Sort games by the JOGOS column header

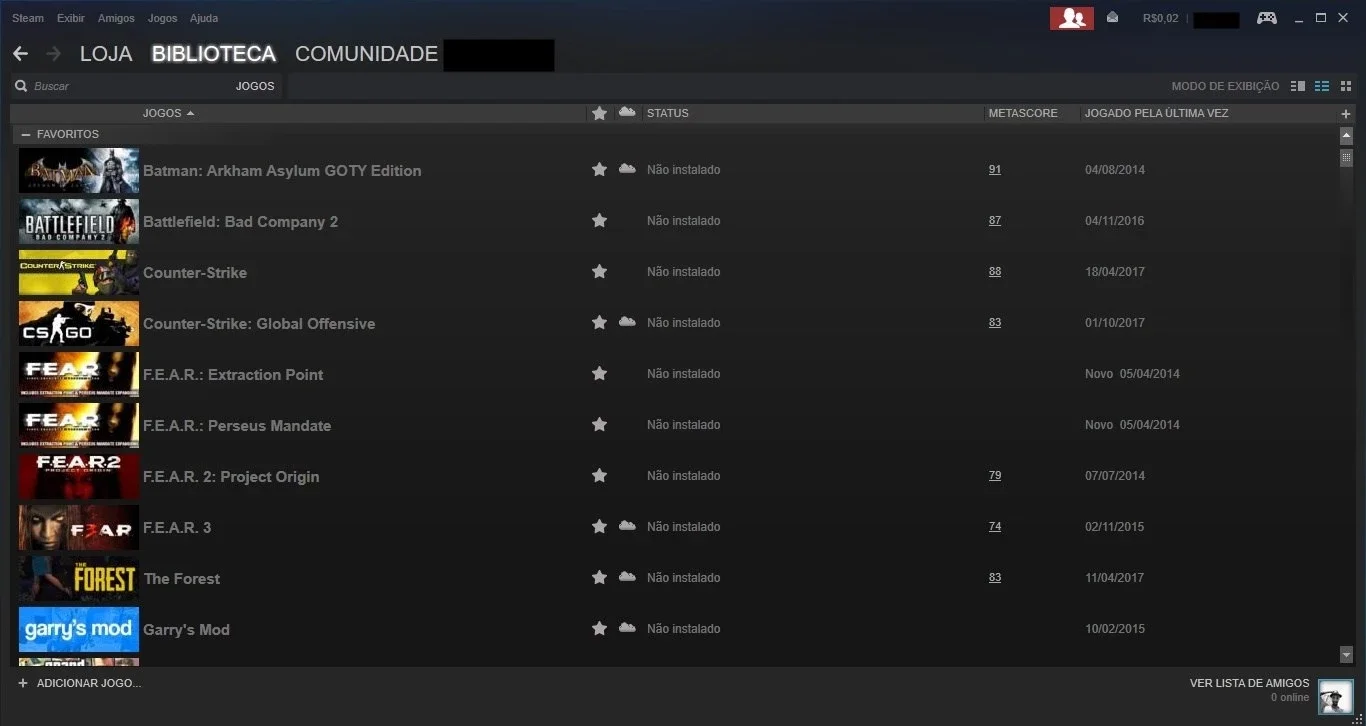click(168, 113)
